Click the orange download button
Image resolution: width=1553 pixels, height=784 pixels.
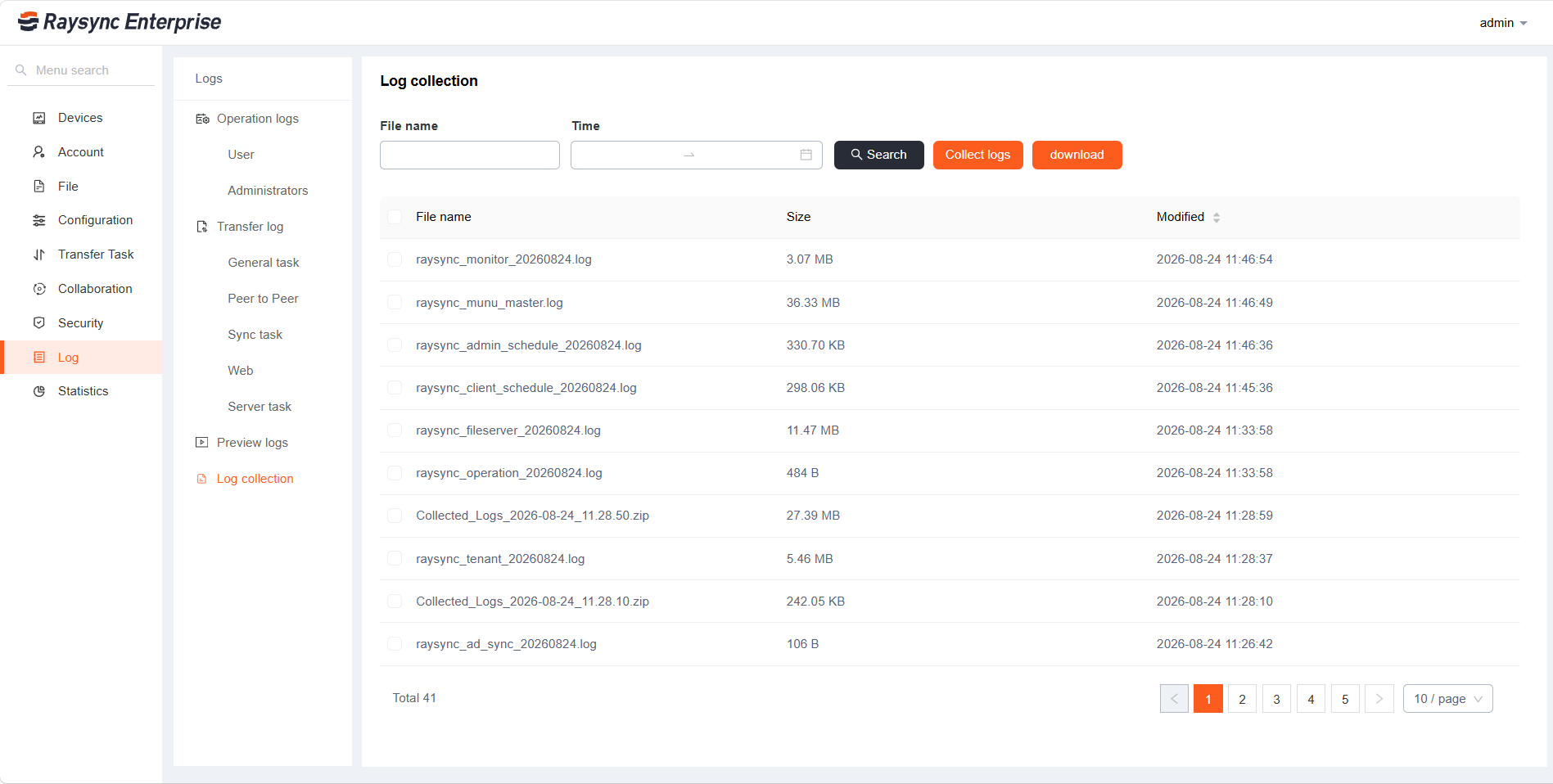1077,155
